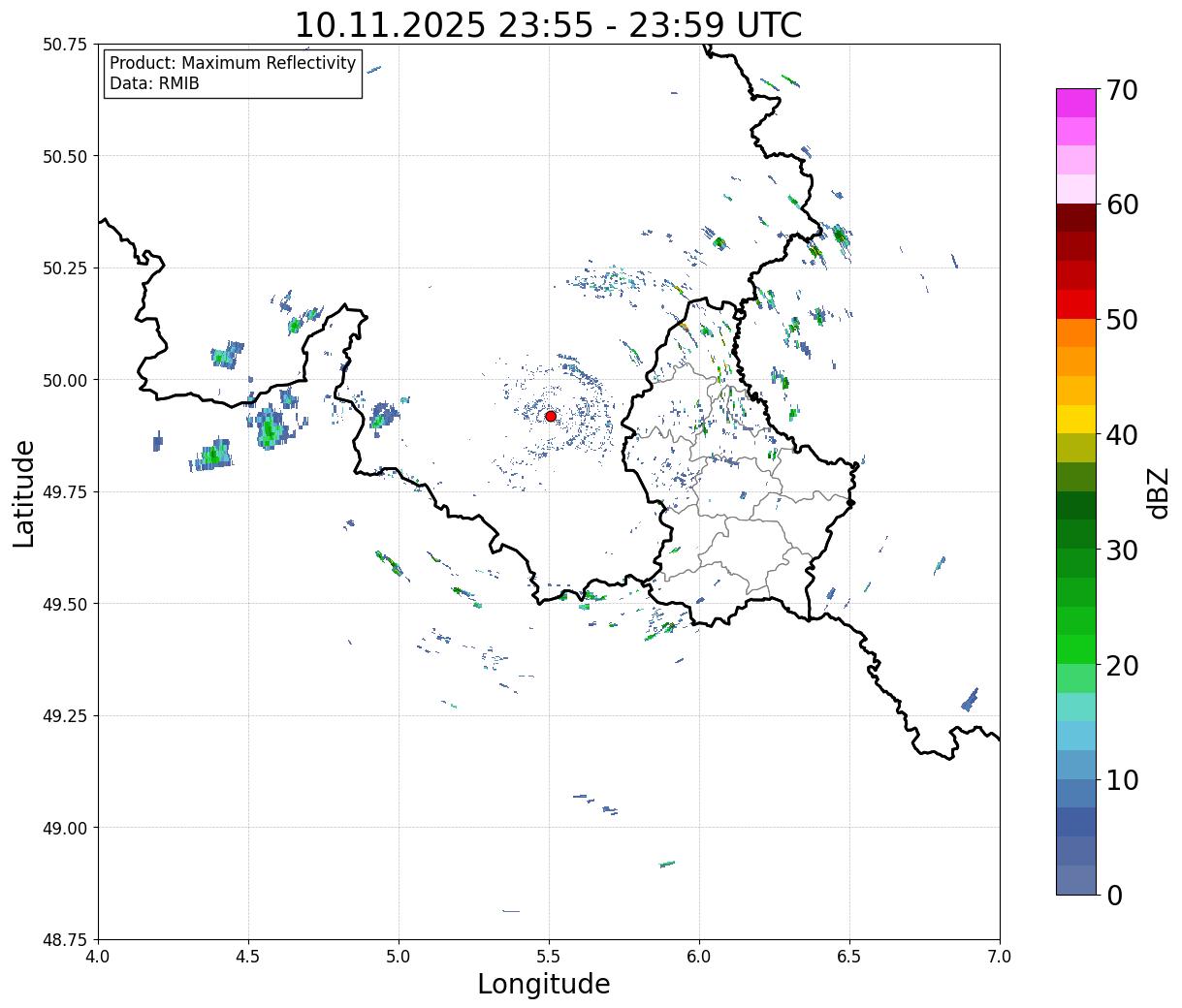The image size is (1182, 1008).
Task: Click the 48.75 latitude tick label
Action: coord(65,939)
